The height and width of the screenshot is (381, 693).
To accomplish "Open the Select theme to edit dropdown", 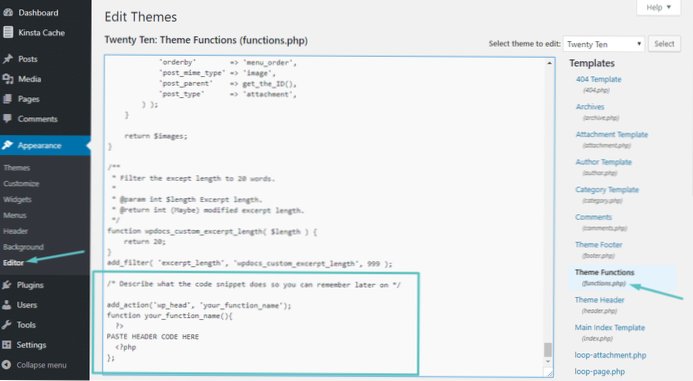I will click(604, 44).
